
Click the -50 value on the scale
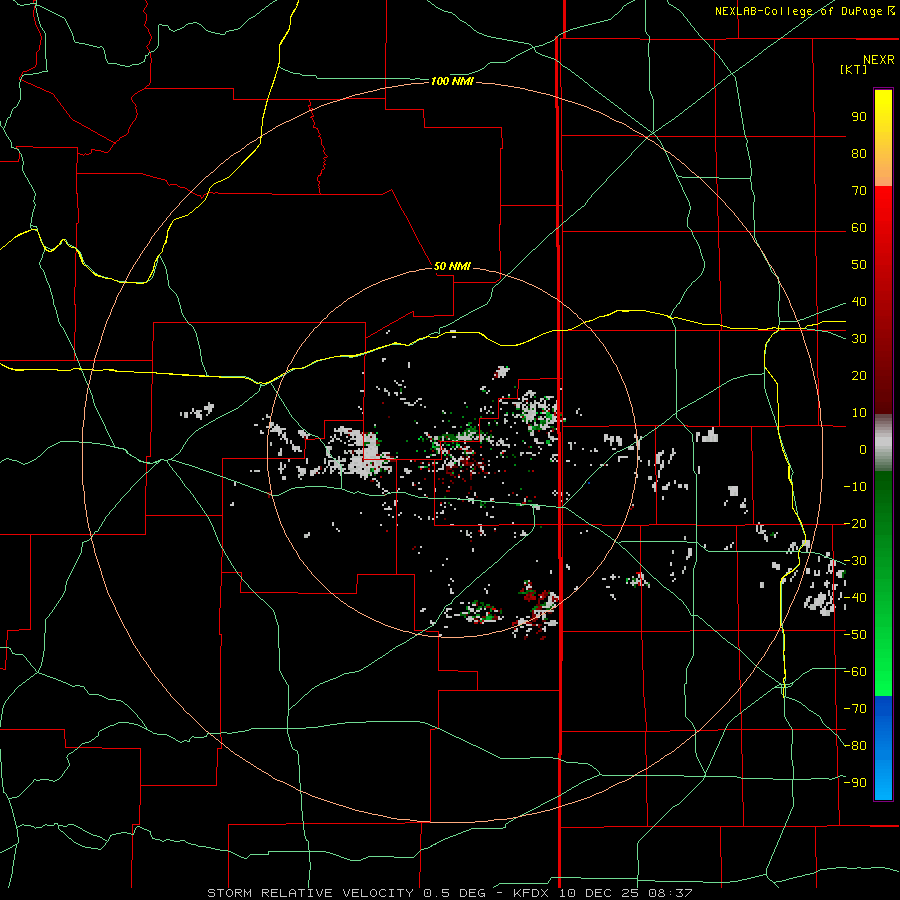click(x=855, y=635)
